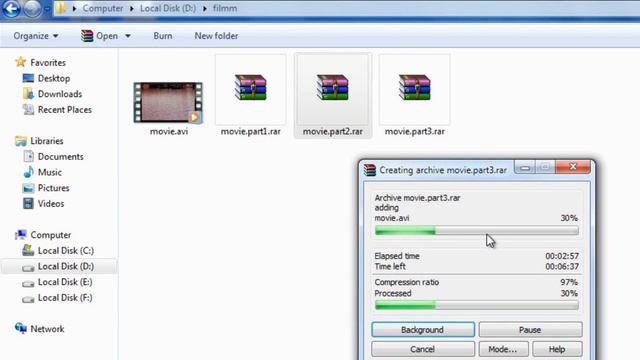This screenshot has height=360, width=640.
Task: Open Local Disk (C:)
Action: tap(65, 251)
